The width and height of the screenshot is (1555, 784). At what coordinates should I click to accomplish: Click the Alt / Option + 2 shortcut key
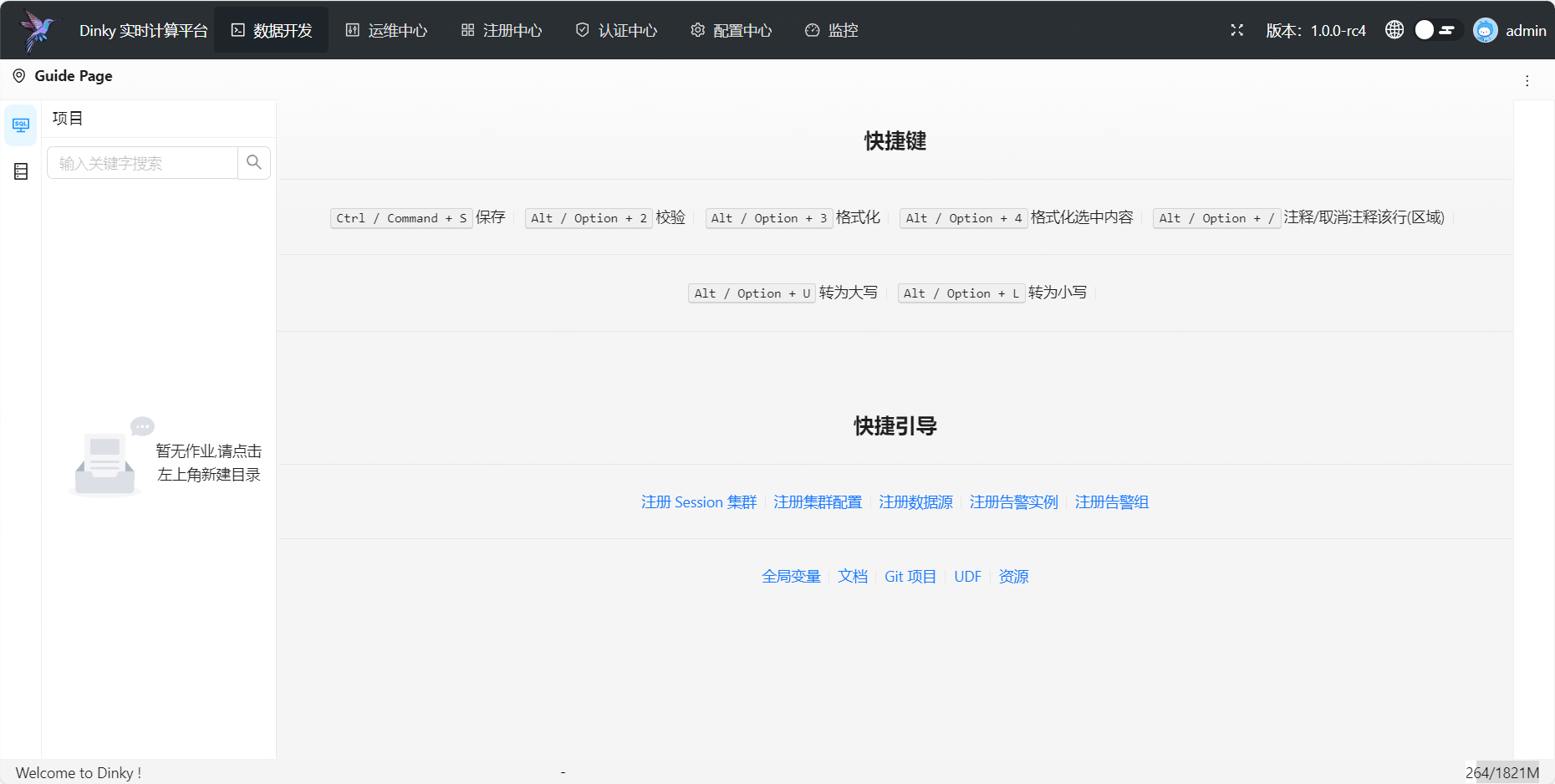pyautogui.click(x=589, y=218)
